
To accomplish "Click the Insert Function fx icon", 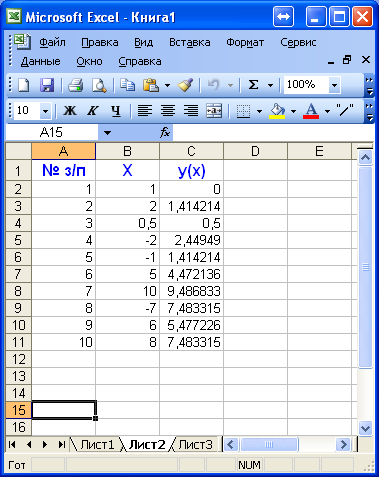I will point(165,132).
